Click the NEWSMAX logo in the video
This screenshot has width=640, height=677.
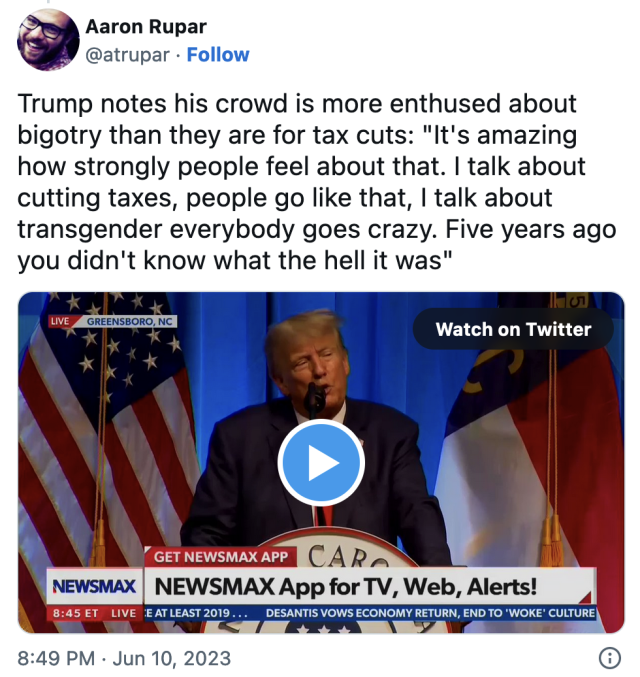(x=94, y=586)
